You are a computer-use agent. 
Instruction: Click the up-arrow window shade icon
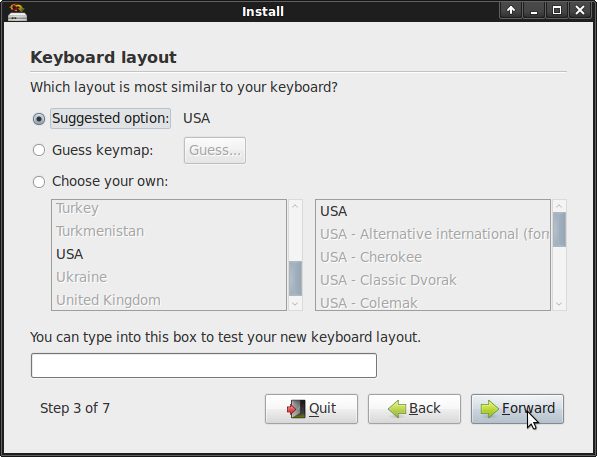coord(511,10)
